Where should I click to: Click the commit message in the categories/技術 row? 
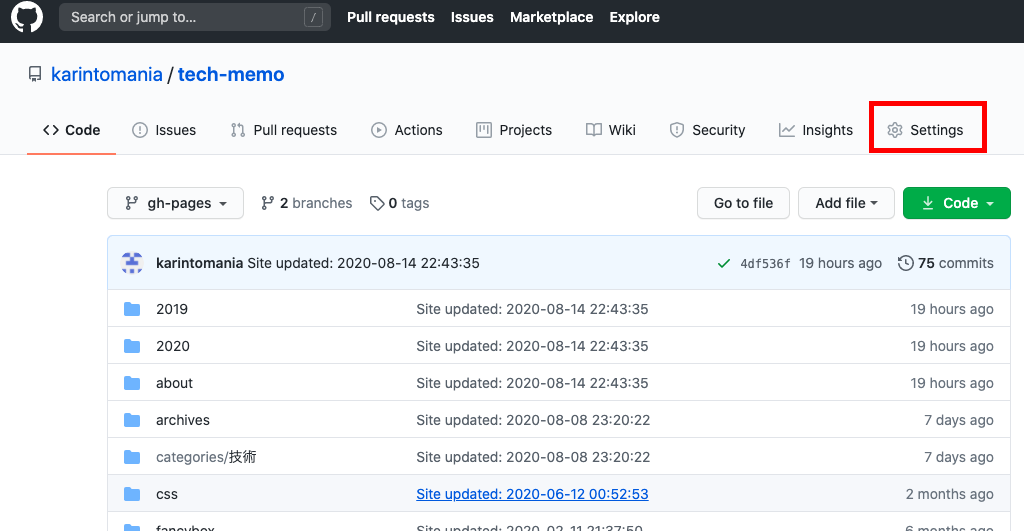[533, 457]
